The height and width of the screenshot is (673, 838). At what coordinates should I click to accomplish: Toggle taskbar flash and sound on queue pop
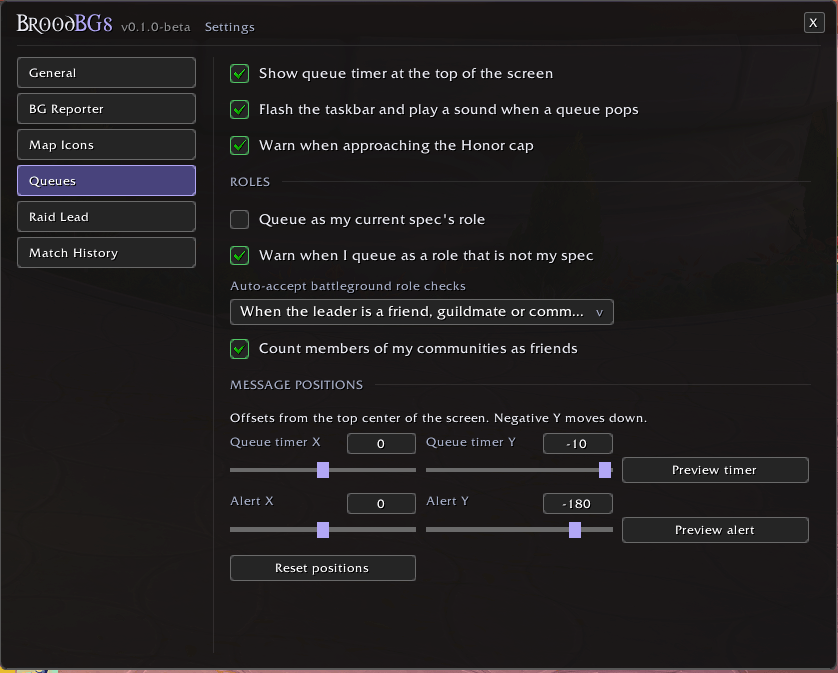point(239,109)
